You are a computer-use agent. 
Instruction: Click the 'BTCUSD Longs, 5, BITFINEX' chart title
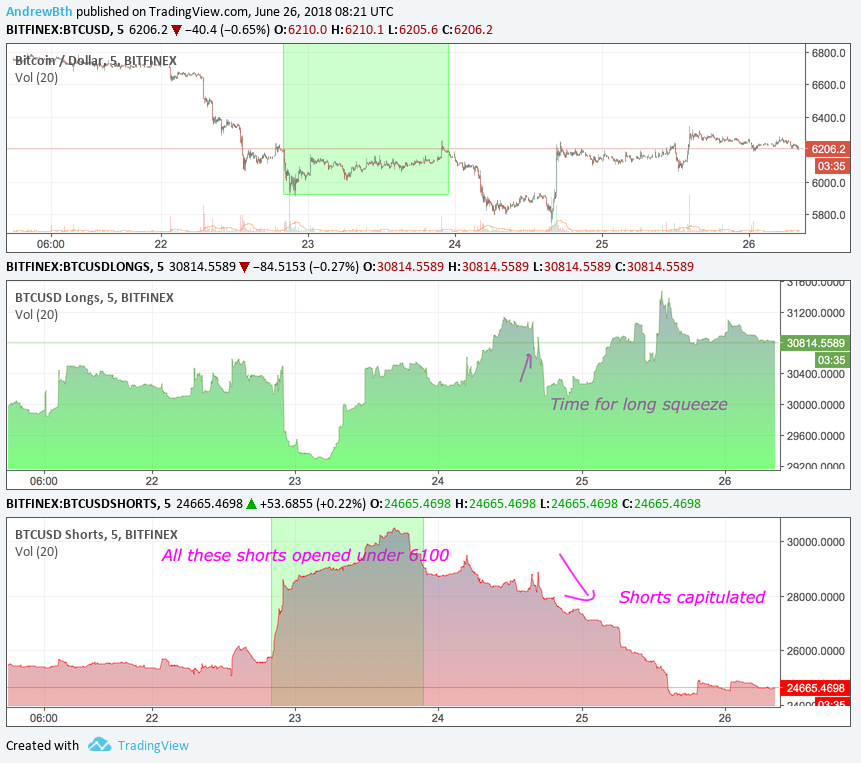click(x=94, y=298)
